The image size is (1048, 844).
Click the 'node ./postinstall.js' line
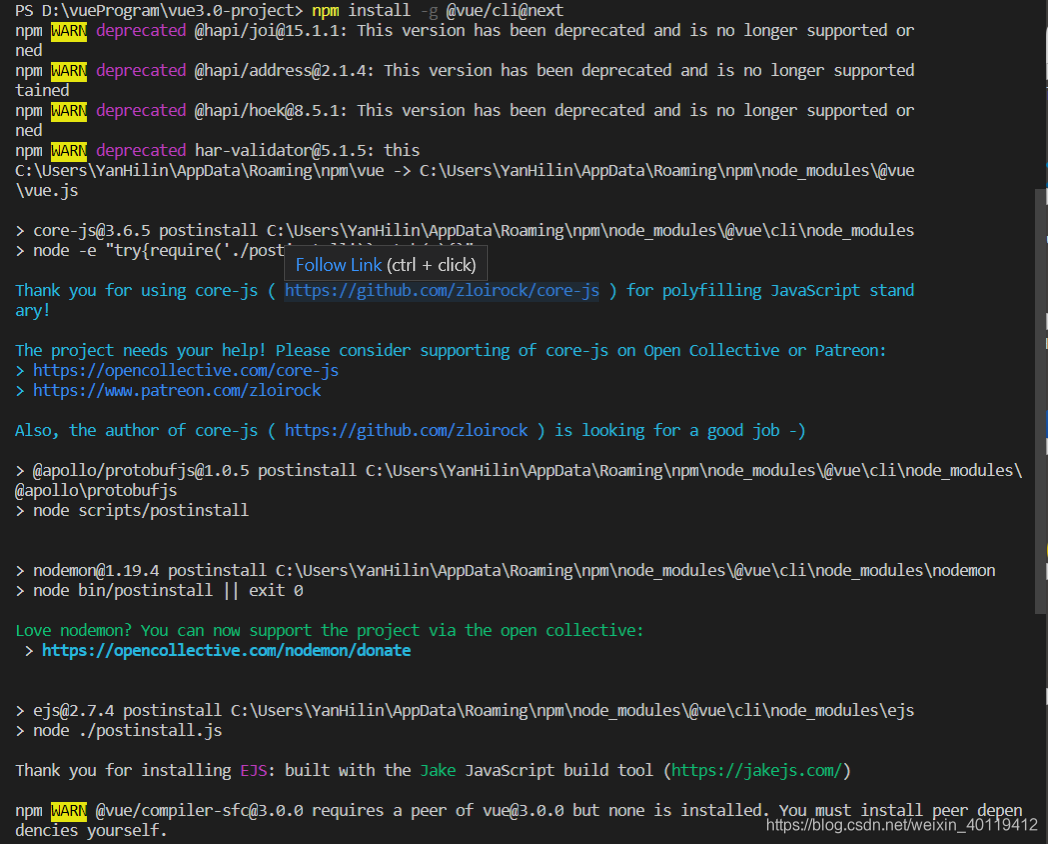tap(119, 731)
